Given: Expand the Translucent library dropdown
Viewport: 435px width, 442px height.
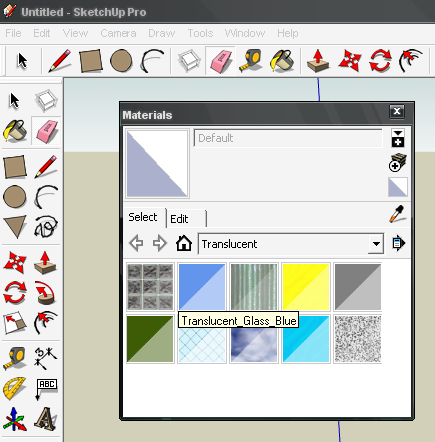Looking at the screenshot, I should pyautogui.click(x=376, y=244).
